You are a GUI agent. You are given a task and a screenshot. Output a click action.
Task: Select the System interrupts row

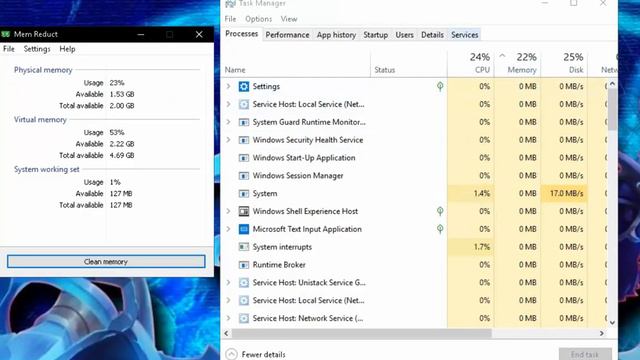coord(414,247)
